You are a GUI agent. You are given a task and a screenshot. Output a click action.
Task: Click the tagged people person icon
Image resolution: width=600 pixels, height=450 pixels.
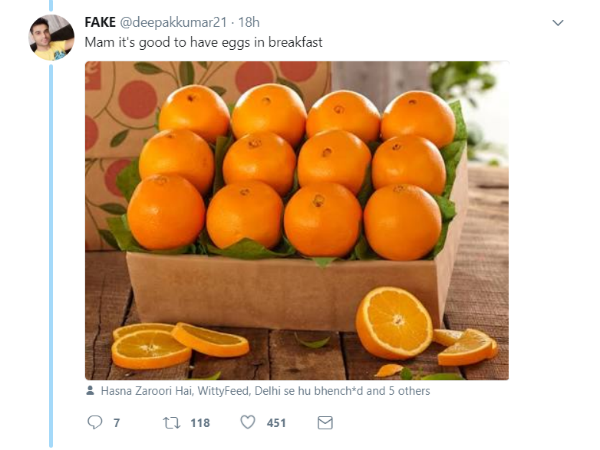(x=91, y=391)
